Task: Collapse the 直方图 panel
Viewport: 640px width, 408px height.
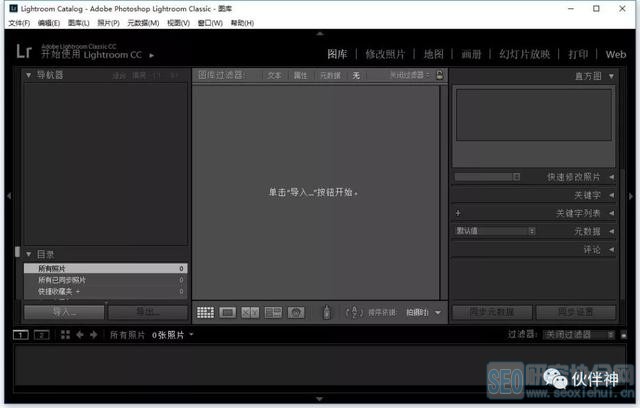Action: (x=611, y=76)
